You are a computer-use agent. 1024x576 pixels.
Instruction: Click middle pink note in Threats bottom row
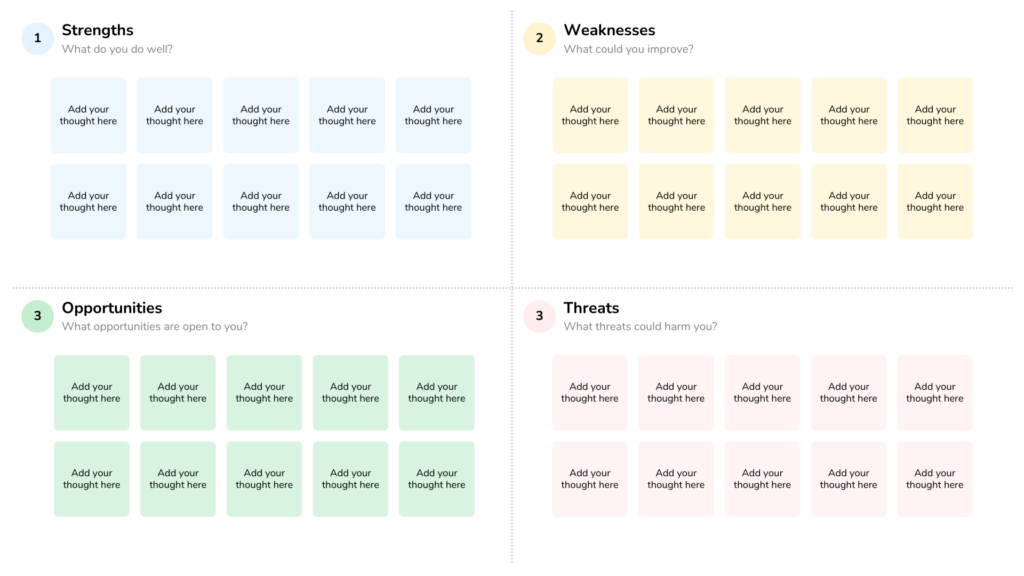click(x=762, y=479)
